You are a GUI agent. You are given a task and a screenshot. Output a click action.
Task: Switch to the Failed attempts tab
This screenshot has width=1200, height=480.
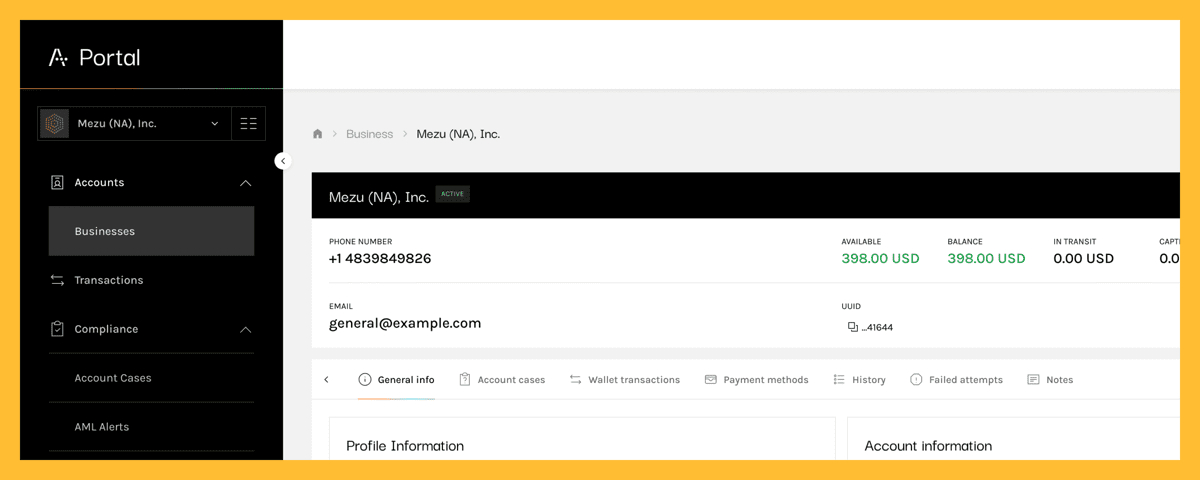[956, 380]
